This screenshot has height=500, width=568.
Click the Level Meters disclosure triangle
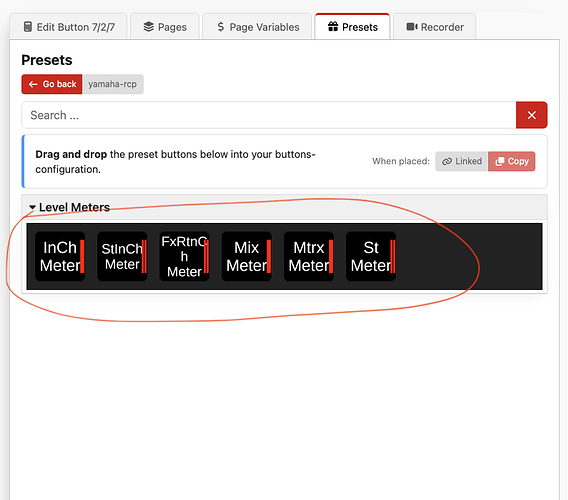tap(32, 208)
